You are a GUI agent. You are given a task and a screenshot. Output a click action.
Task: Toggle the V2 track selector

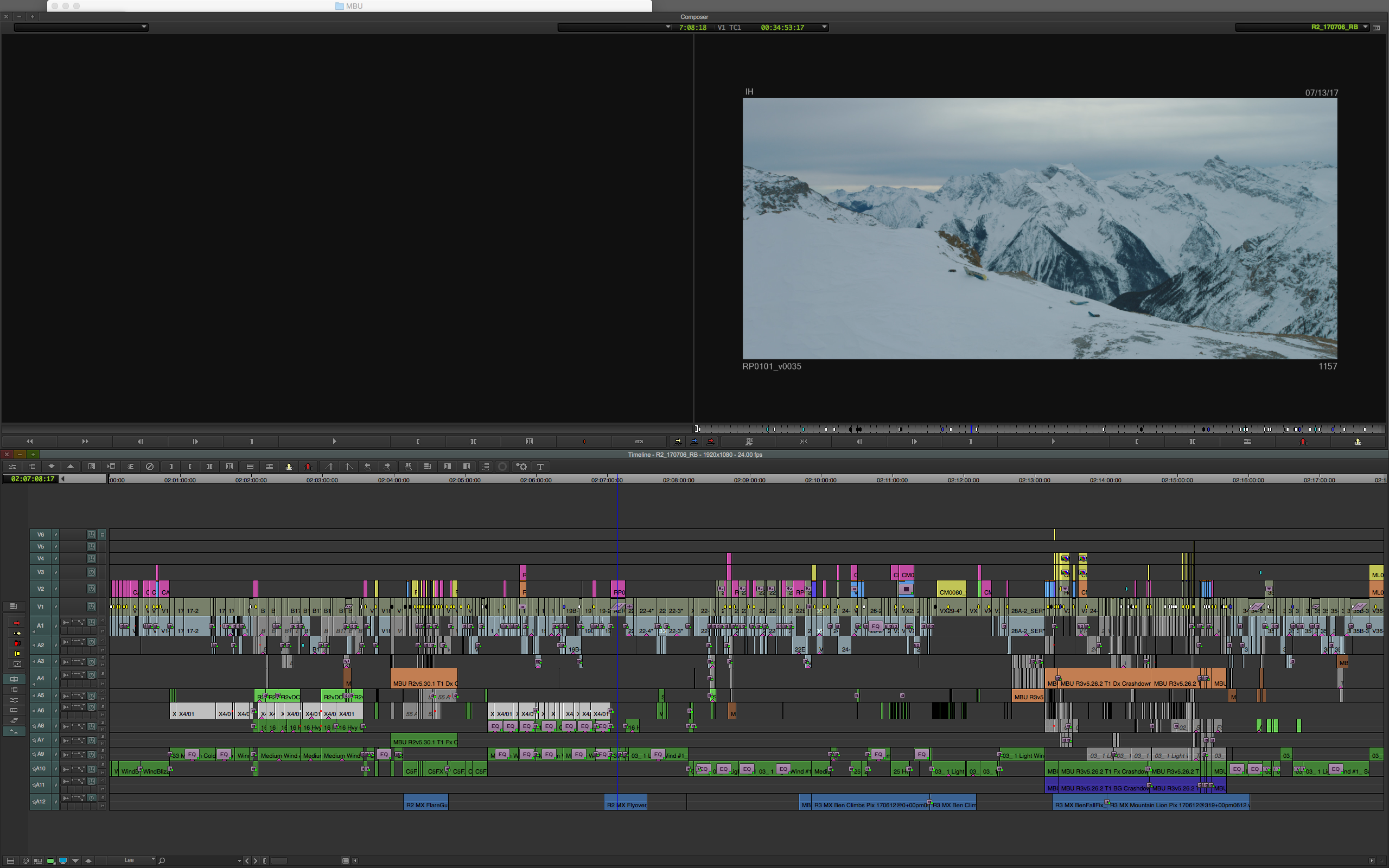(x=40, y=589)
